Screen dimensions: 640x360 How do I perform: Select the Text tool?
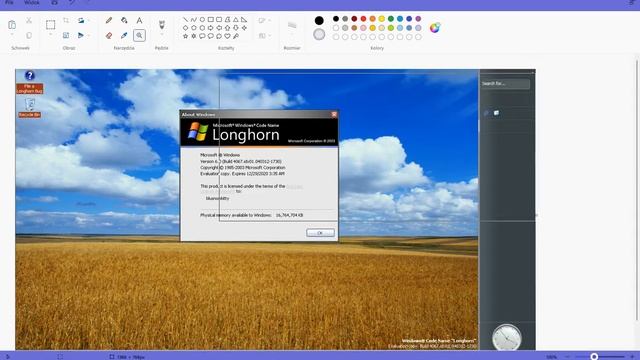139,20
